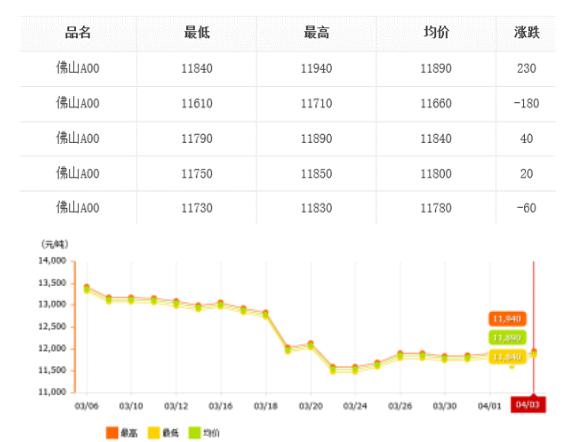Image resolution: width=573 pixels, height=442 pixels.
Task: Click the highlighted red 04/03 date marker
Action: coord(528,404)
